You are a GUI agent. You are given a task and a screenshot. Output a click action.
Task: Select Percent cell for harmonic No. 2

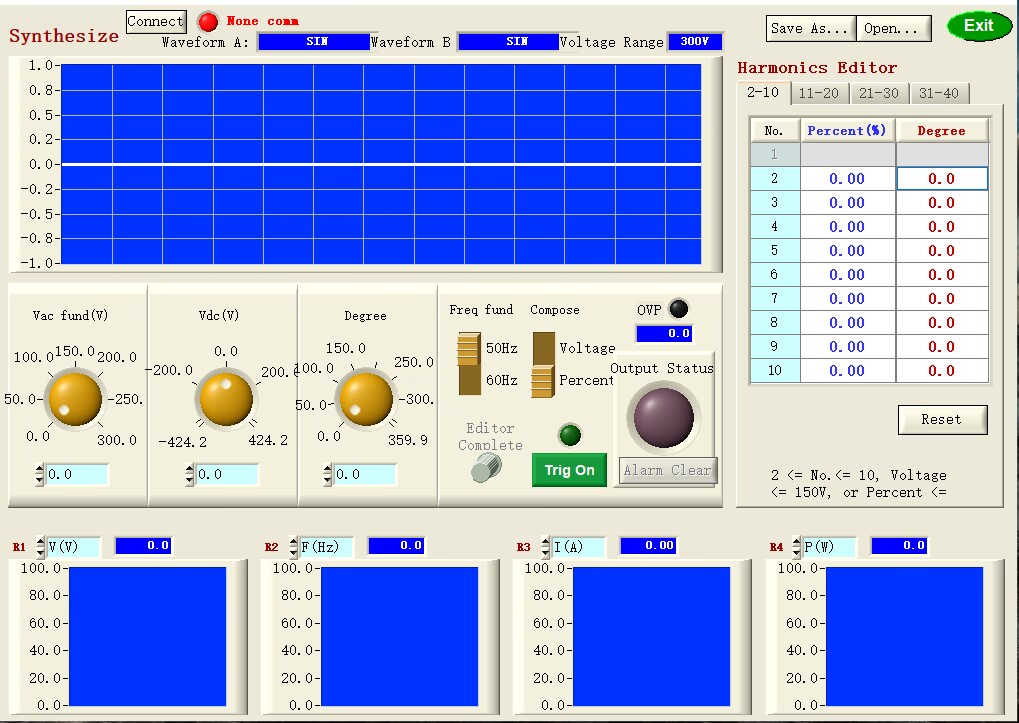click(x=847, y=179)
